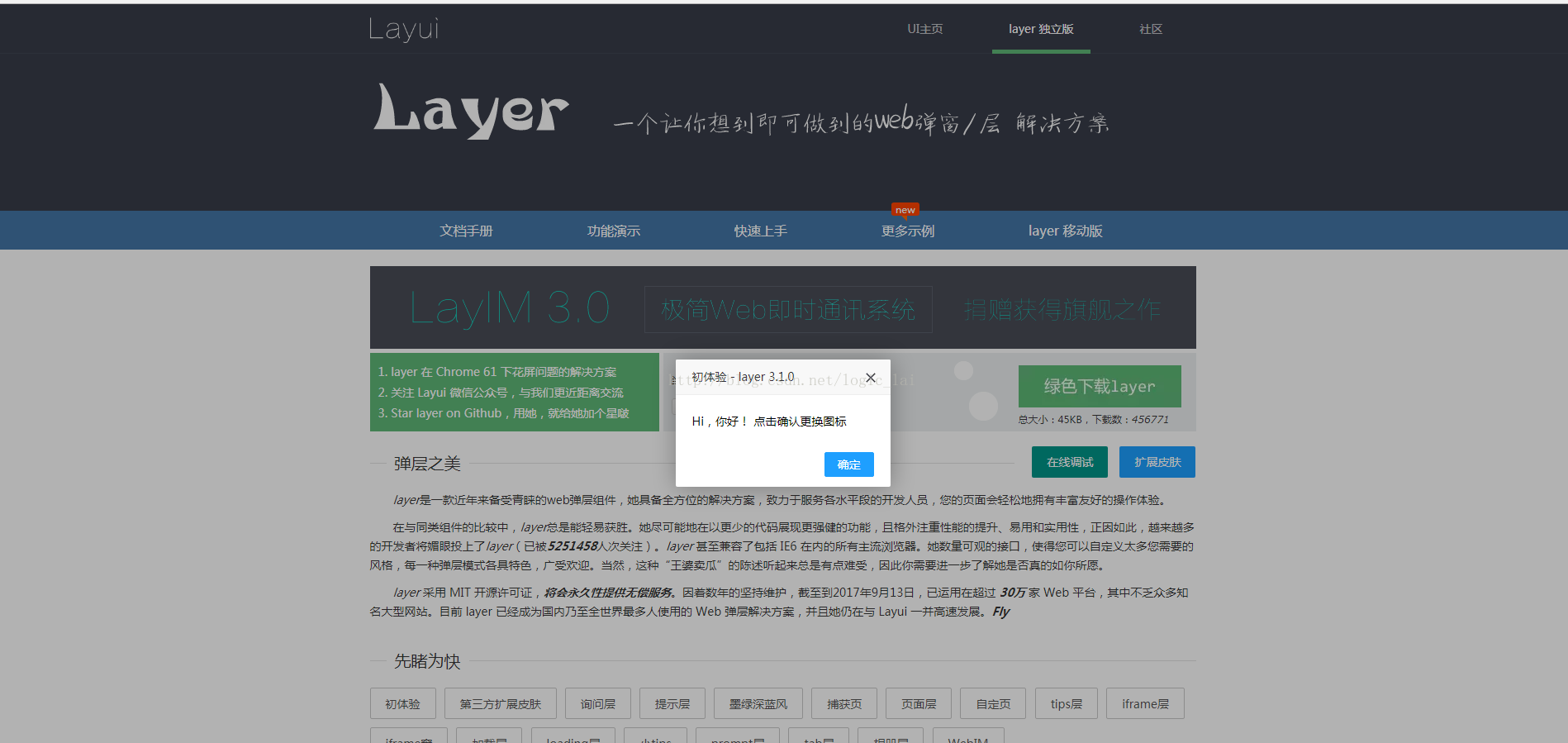Open the 社区 nav item
The image size is (1568, 743).
(1151, 29)
